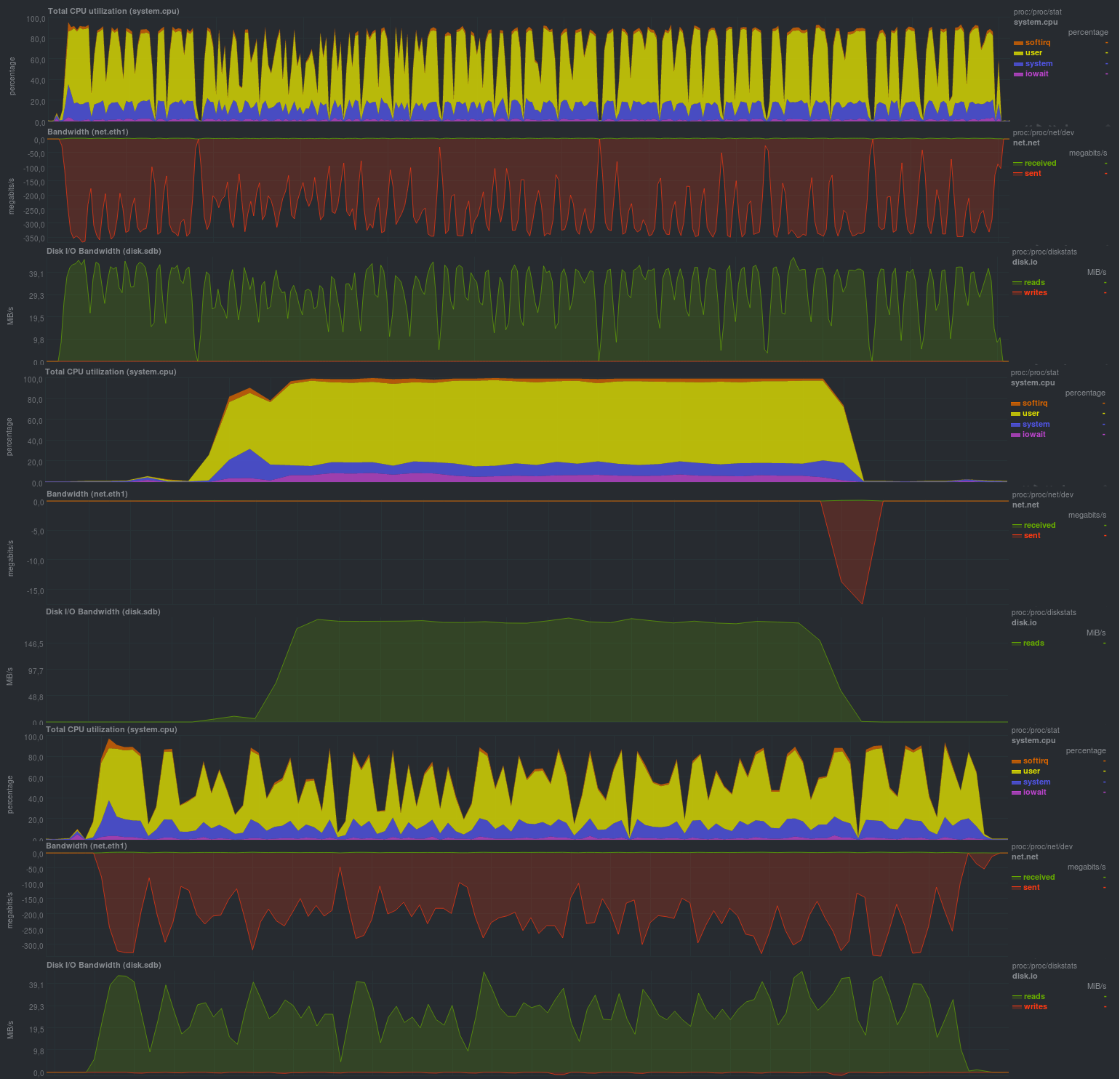Click top 'Disk I/O Bandwidth (disk.sdb)' title
The image size is (1120, 1079).
click(x=104, y=252)
